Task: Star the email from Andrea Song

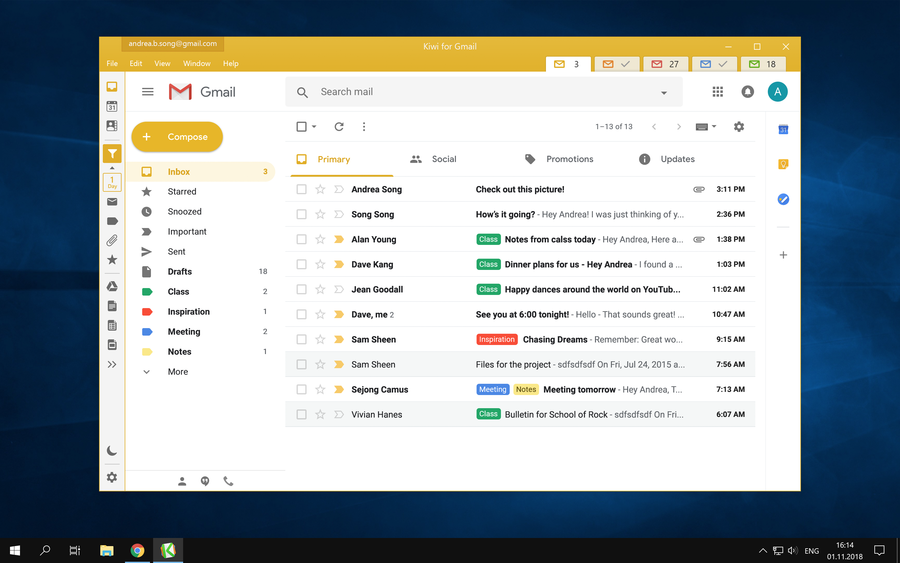Action: tap(320, 189)
